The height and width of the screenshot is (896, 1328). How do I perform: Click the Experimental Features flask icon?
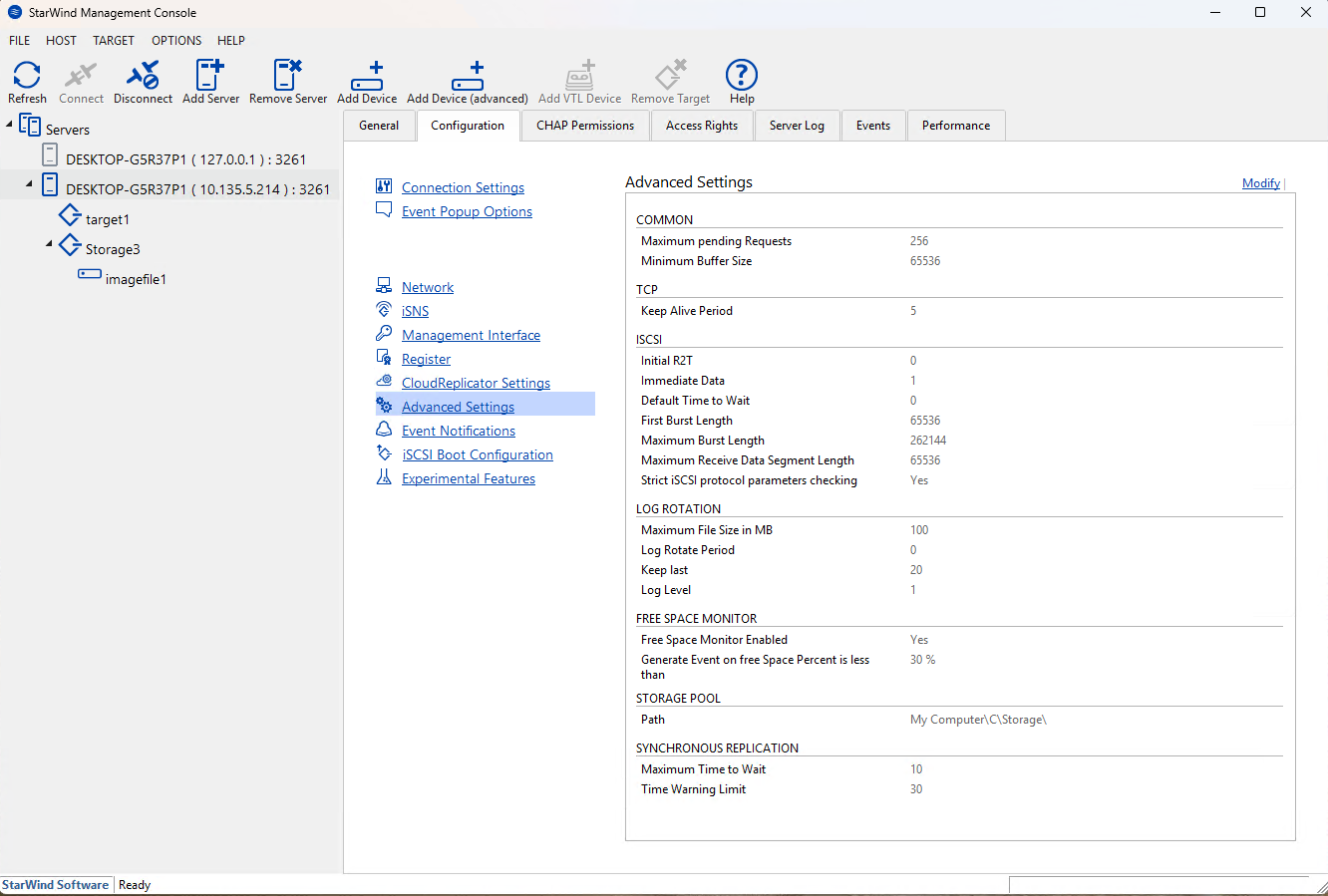[384, 477]
